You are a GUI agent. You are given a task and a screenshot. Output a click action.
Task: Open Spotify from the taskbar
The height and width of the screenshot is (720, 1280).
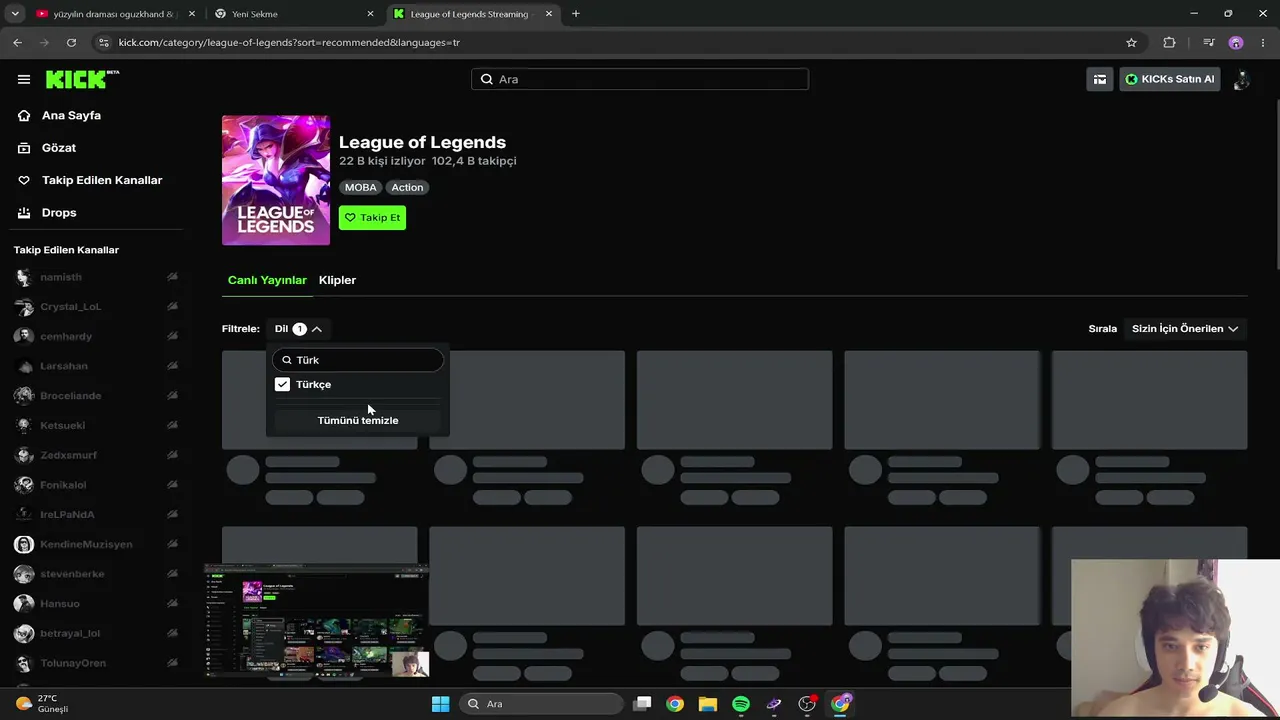[741, 704]
